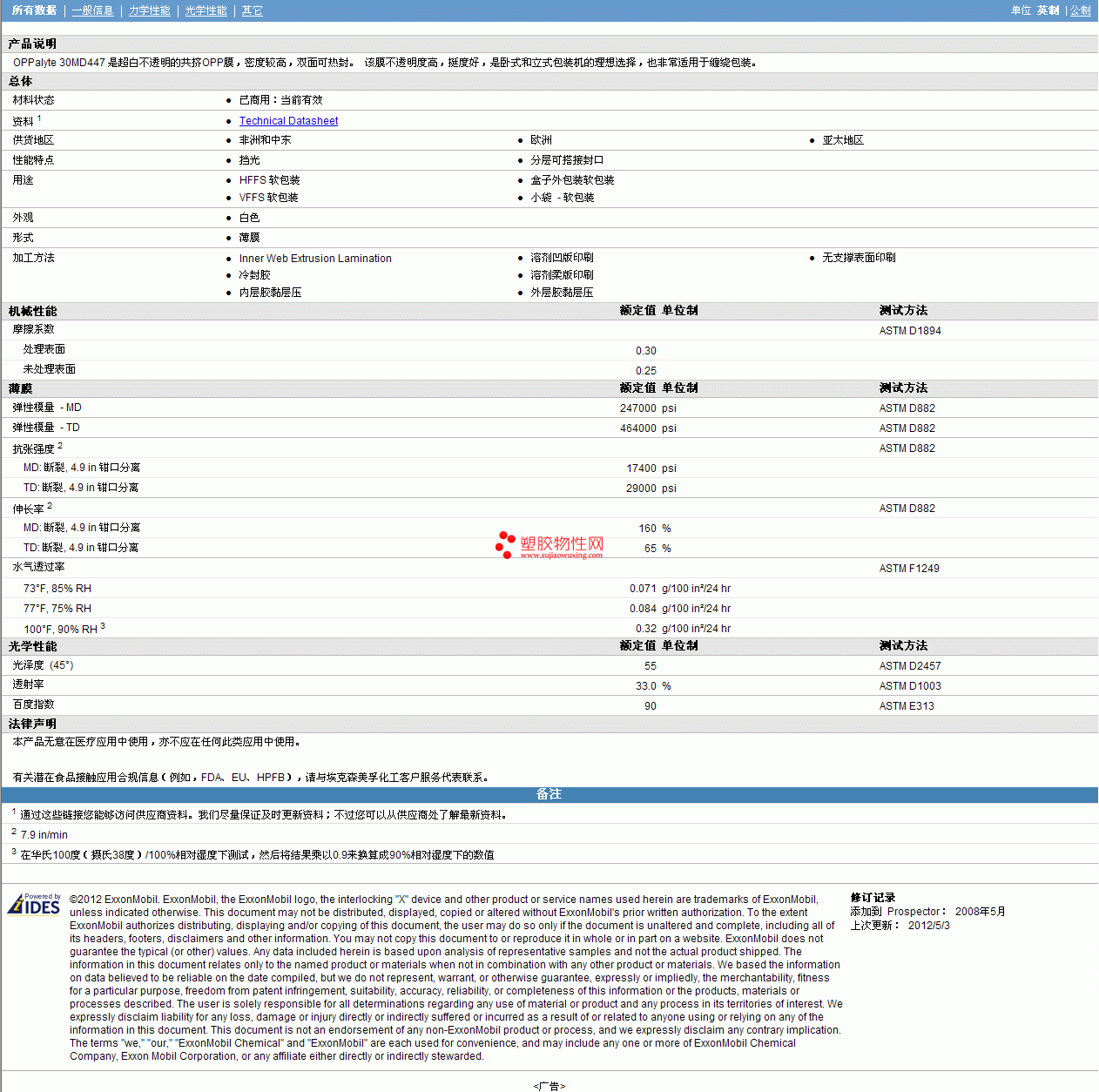Screen dimensions: 1099x1092
Task: Click the 修订记录 heading in footer
Action: 873,898
